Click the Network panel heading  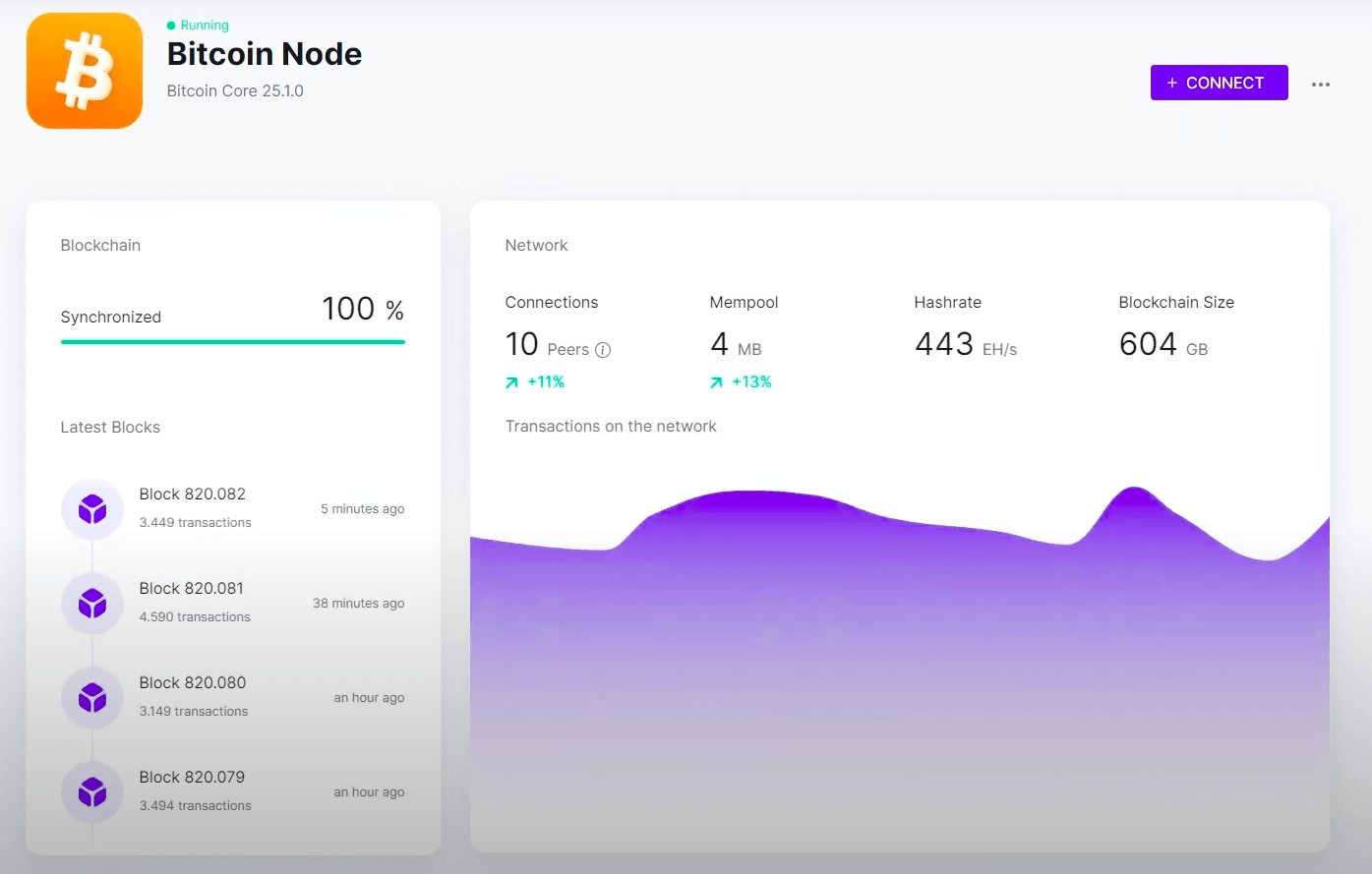(536, 246)
